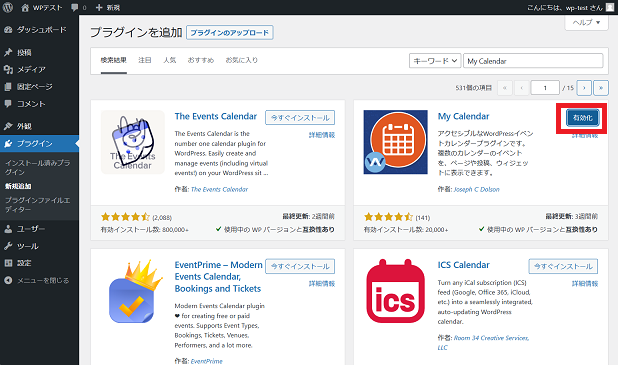The image size is (618, 365).
Task: Switch to the 注目 tab
Action: pos(145,60)
